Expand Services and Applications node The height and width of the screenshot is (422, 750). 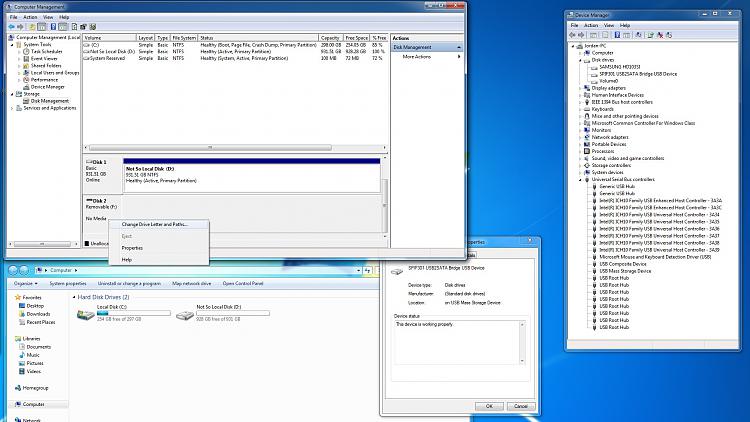pos(12,108)
